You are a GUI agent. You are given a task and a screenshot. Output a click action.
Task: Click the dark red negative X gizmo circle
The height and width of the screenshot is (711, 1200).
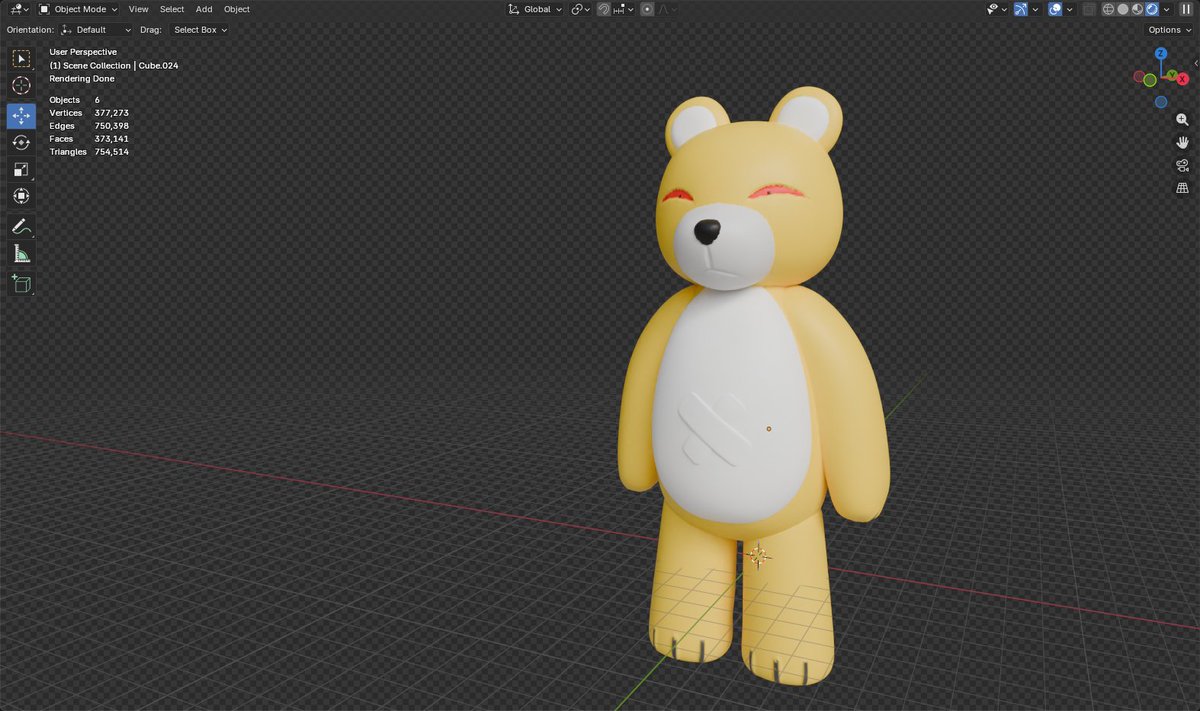pyautogui.click(x=1138, y=76)
